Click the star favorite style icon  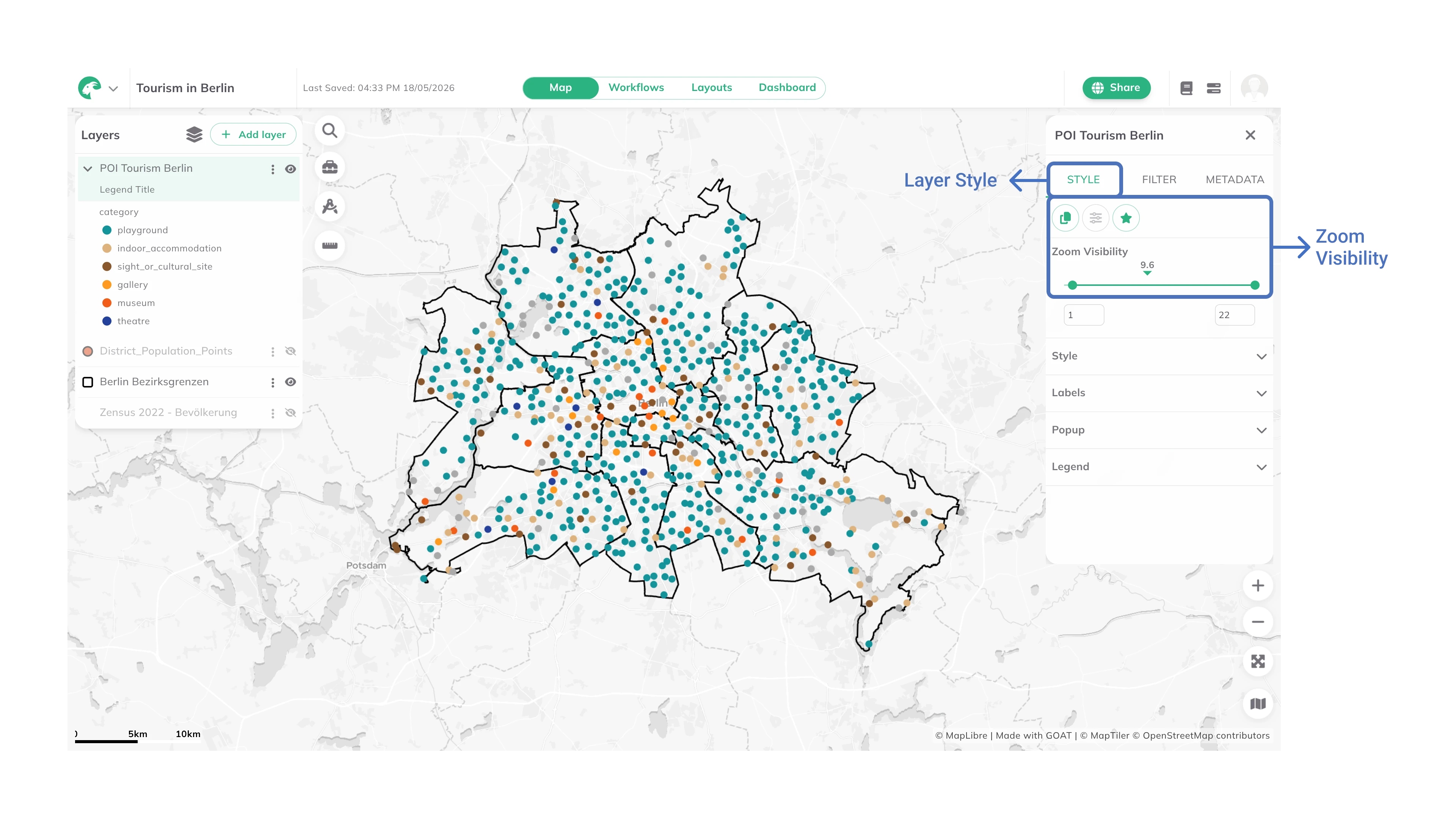[x=1126, y=218]
